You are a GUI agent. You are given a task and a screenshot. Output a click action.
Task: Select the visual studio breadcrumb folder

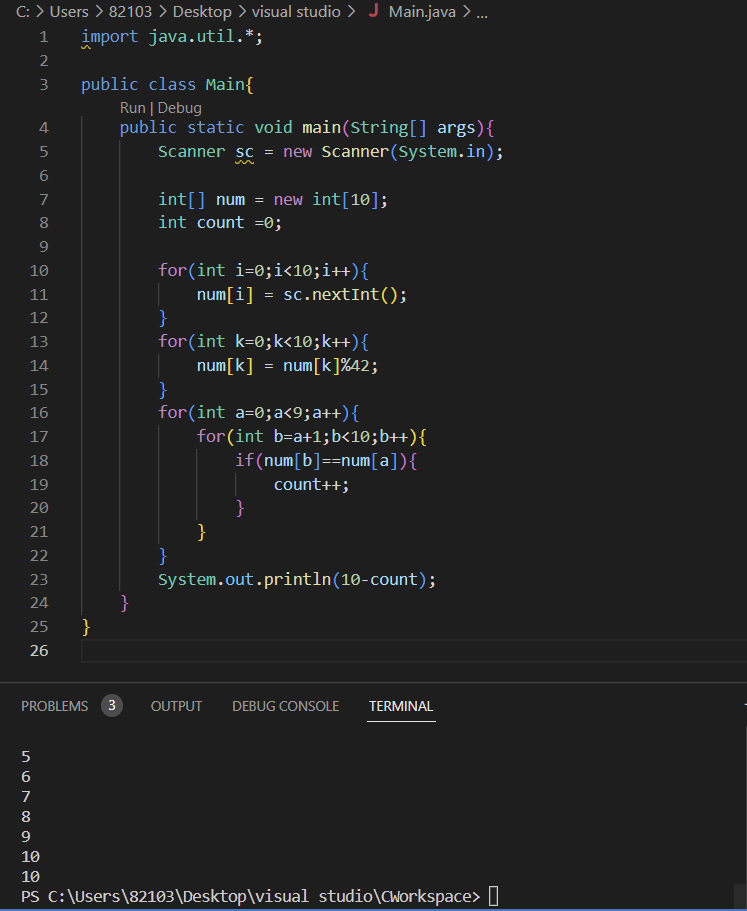(x=296, y=12)
